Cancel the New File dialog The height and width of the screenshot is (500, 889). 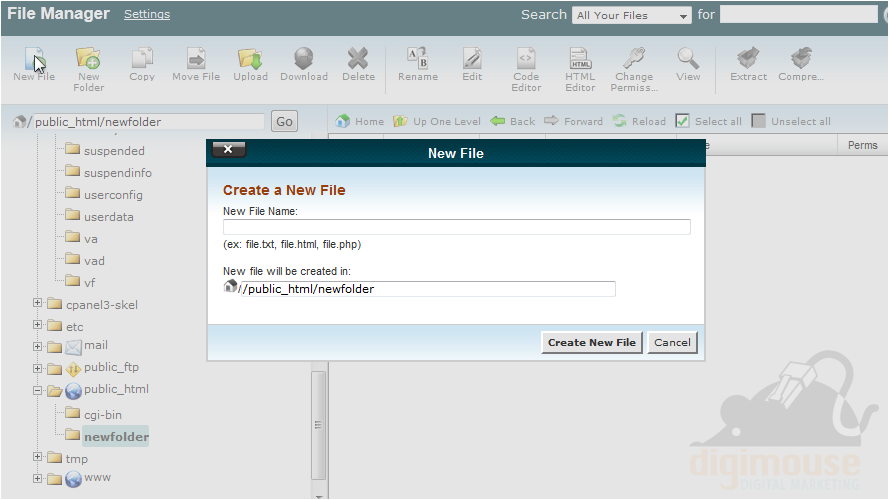point(672,342)
